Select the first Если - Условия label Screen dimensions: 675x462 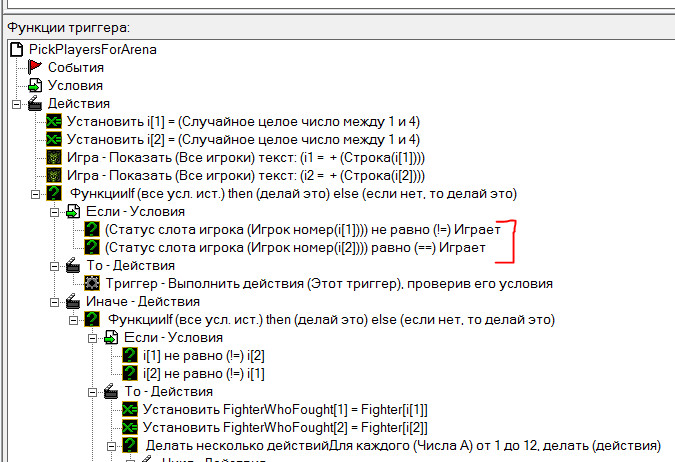coord(135,211)
